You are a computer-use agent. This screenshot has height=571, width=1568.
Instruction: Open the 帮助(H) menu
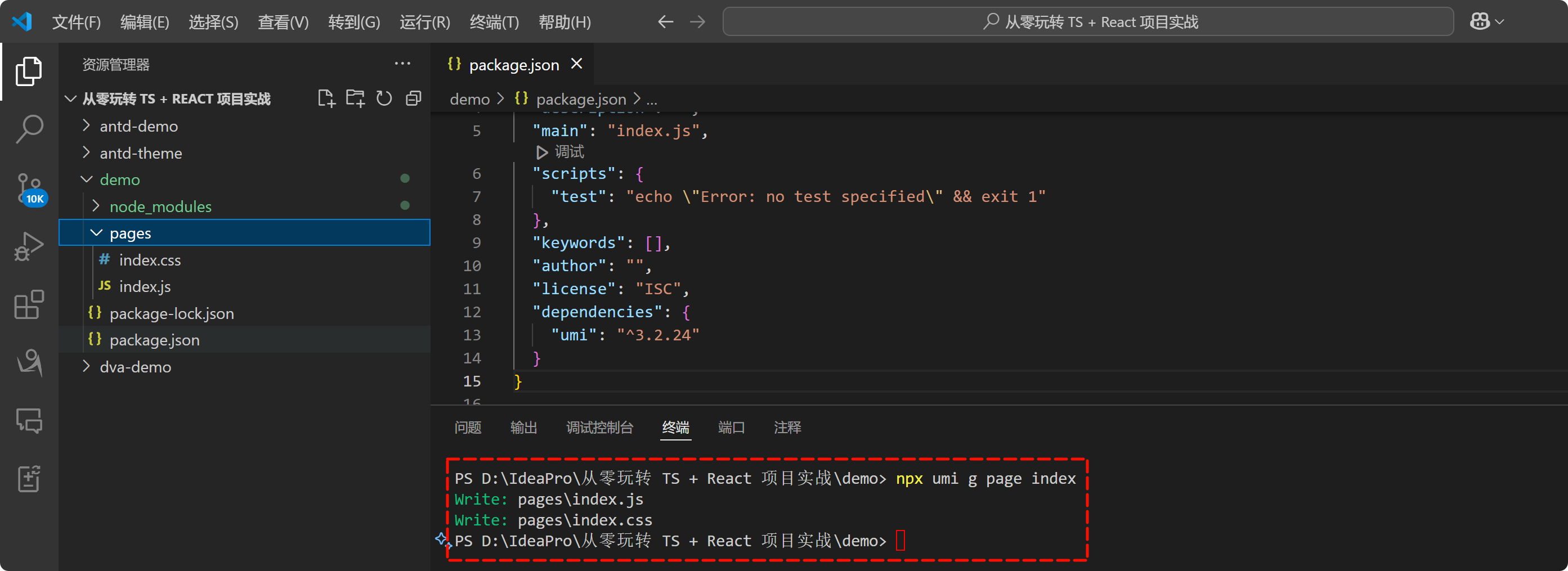pyautogui.click(x=565, y=22)
